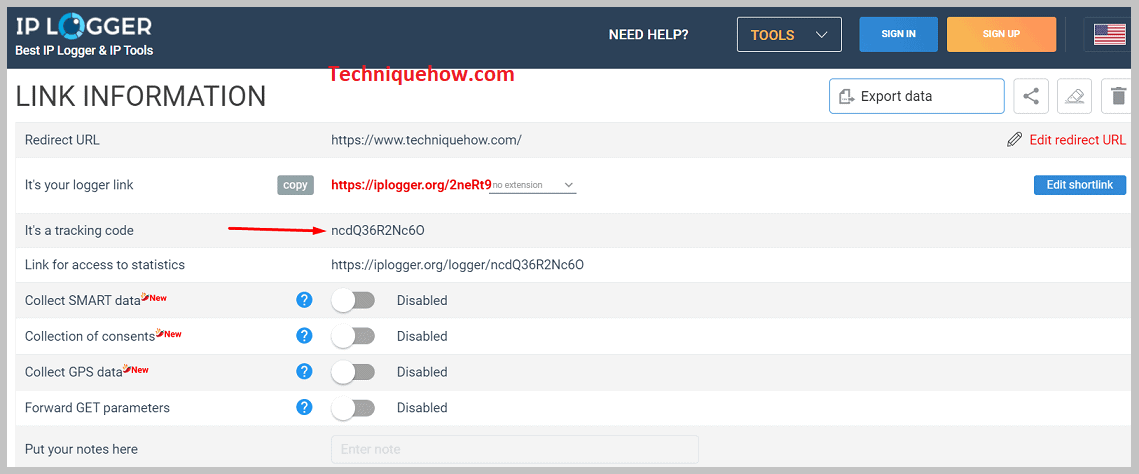Screen dimensions: 1139x474
Task: Open help for Collection of consents
Action: tap(304, 335)
